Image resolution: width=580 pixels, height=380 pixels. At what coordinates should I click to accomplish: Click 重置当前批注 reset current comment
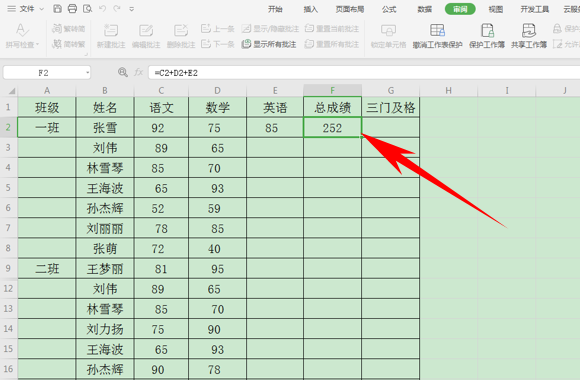coord(332,28)
